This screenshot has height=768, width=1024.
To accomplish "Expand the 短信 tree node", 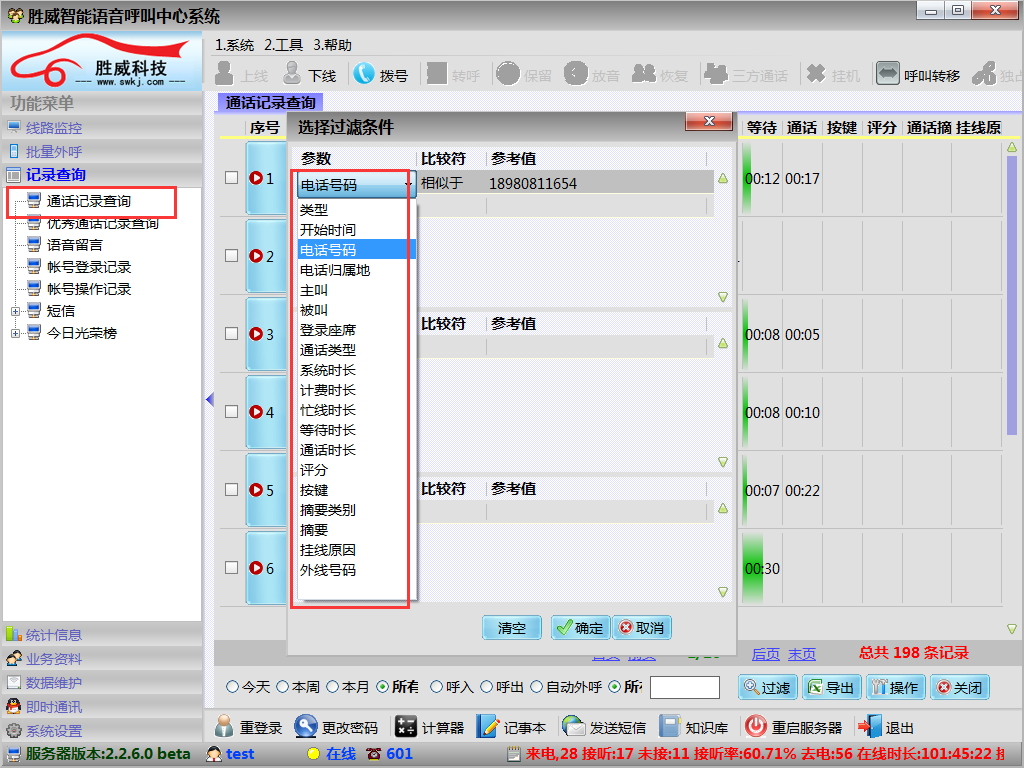I will tap(16, 311).
